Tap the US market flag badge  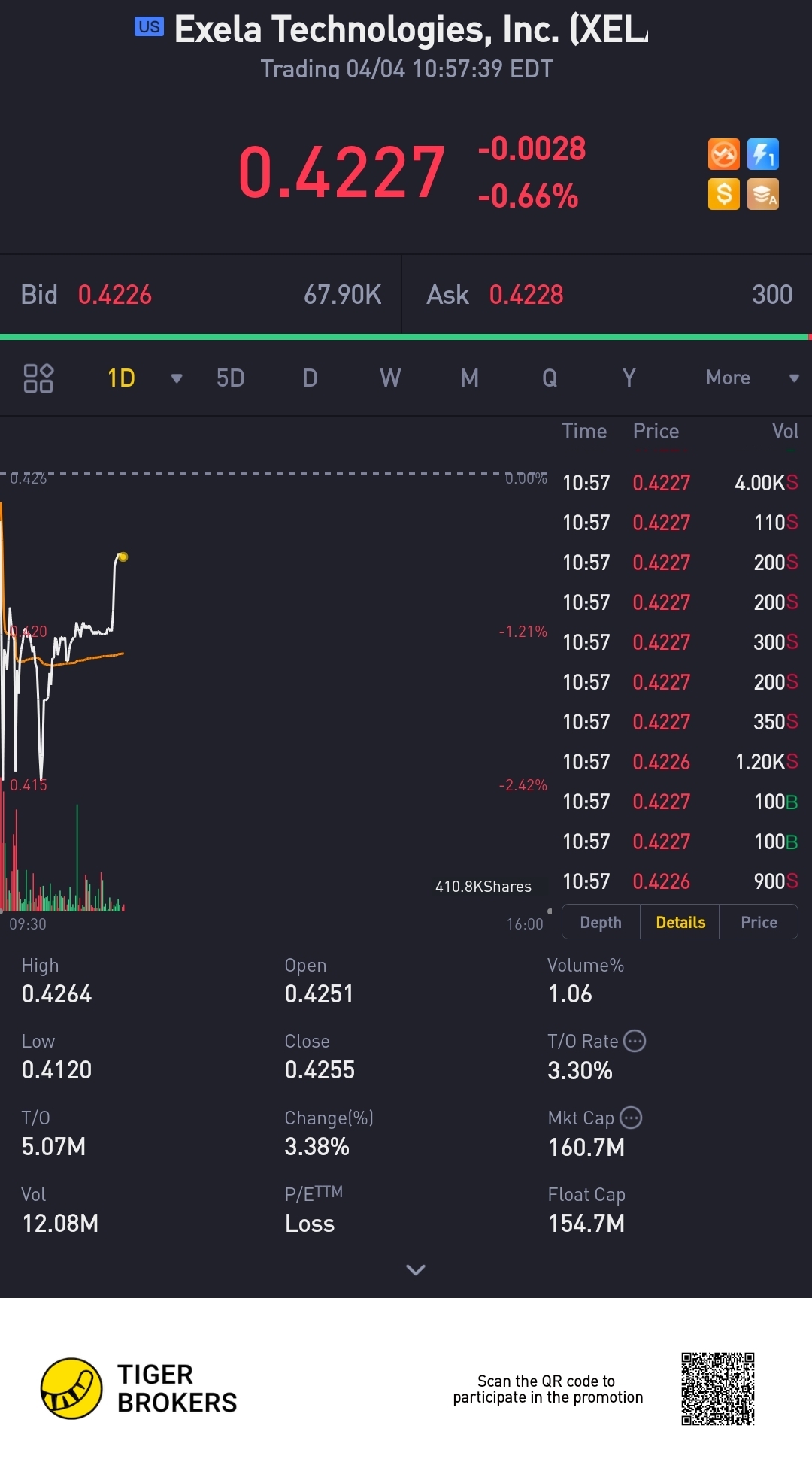149,27
